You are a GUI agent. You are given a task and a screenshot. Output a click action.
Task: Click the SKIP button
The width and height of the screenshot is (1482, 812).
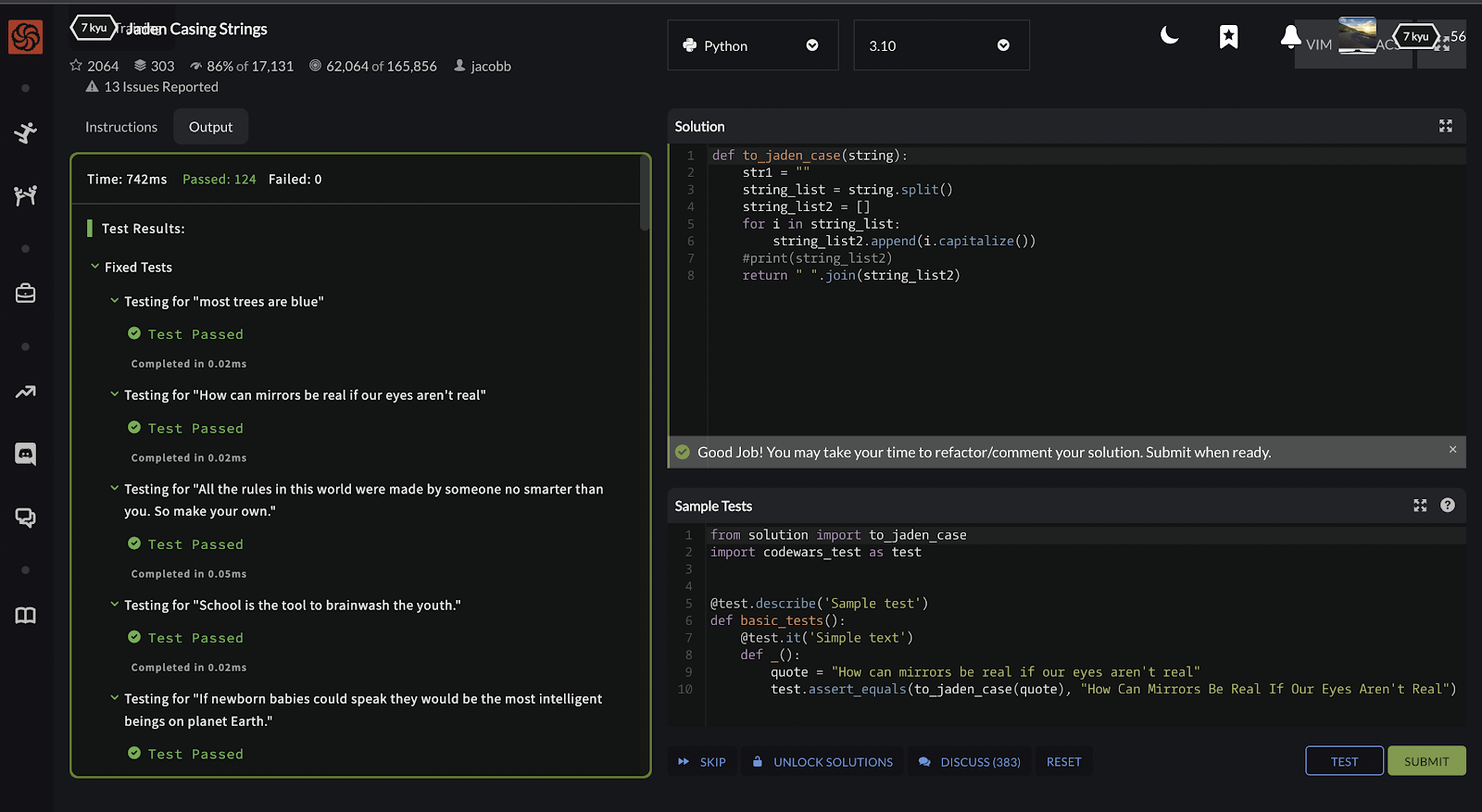pyautogui.click(x=702, y=762)
